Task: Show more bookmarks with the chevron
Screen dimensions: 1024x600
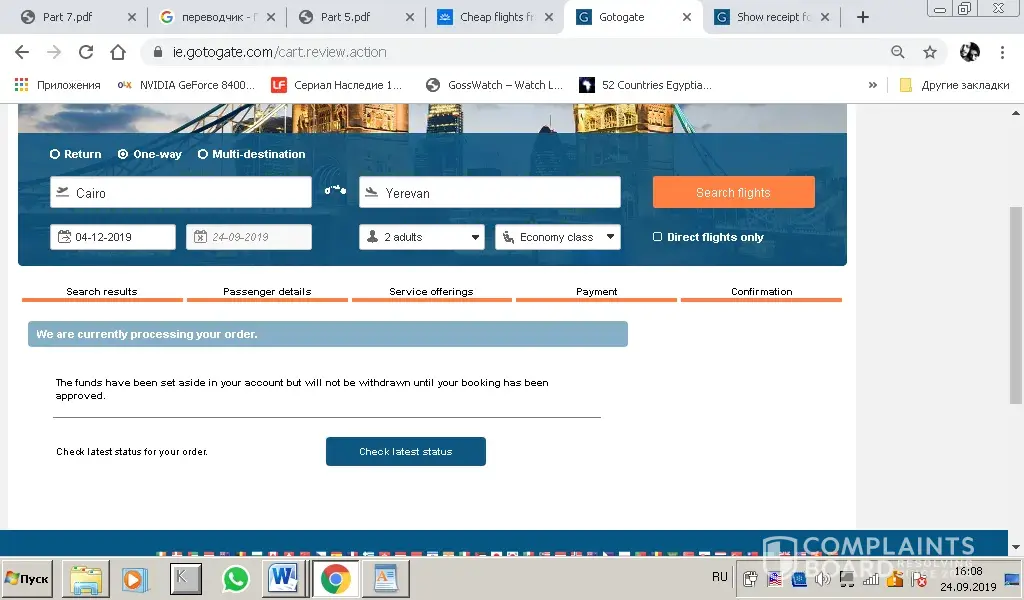Action: click(x=872, y=85)
